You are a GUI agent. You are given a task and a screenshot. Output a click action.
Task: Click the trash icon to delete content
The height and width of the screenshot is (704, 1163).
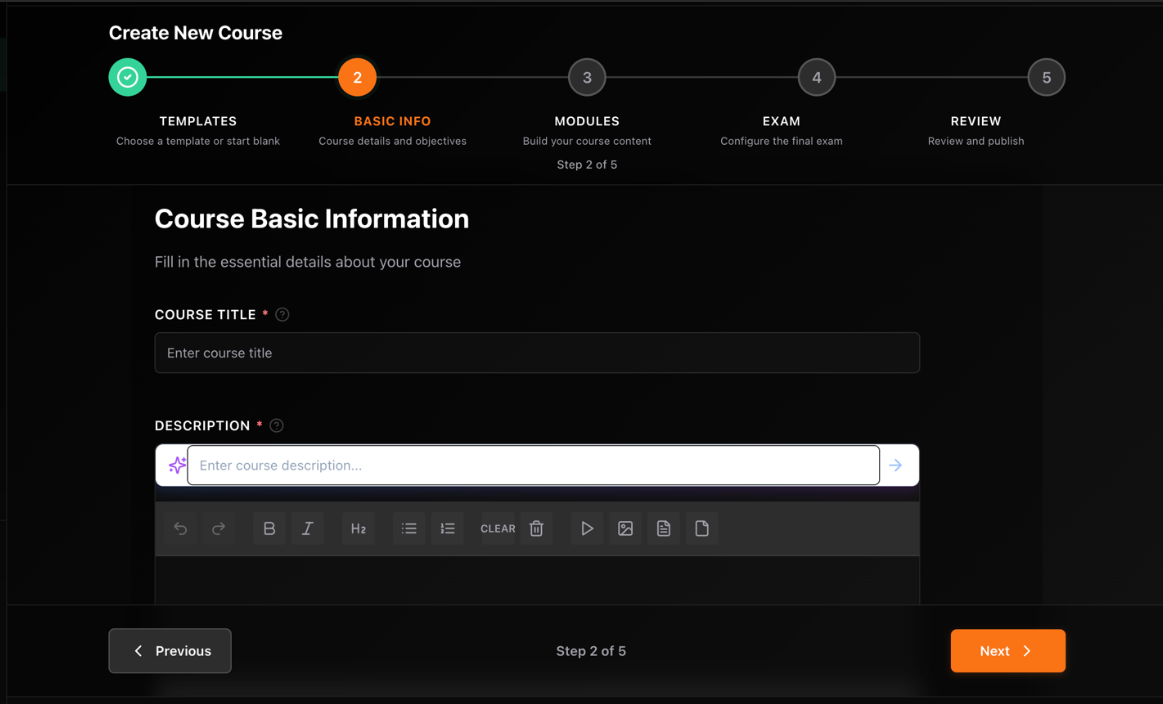click(x=536, y=528)
